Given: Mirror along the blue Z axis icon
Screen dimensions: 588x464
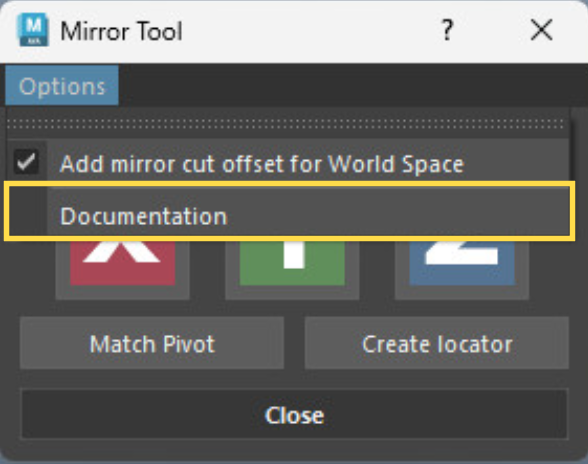Looking at the screenshot, I should pos(462,264).
